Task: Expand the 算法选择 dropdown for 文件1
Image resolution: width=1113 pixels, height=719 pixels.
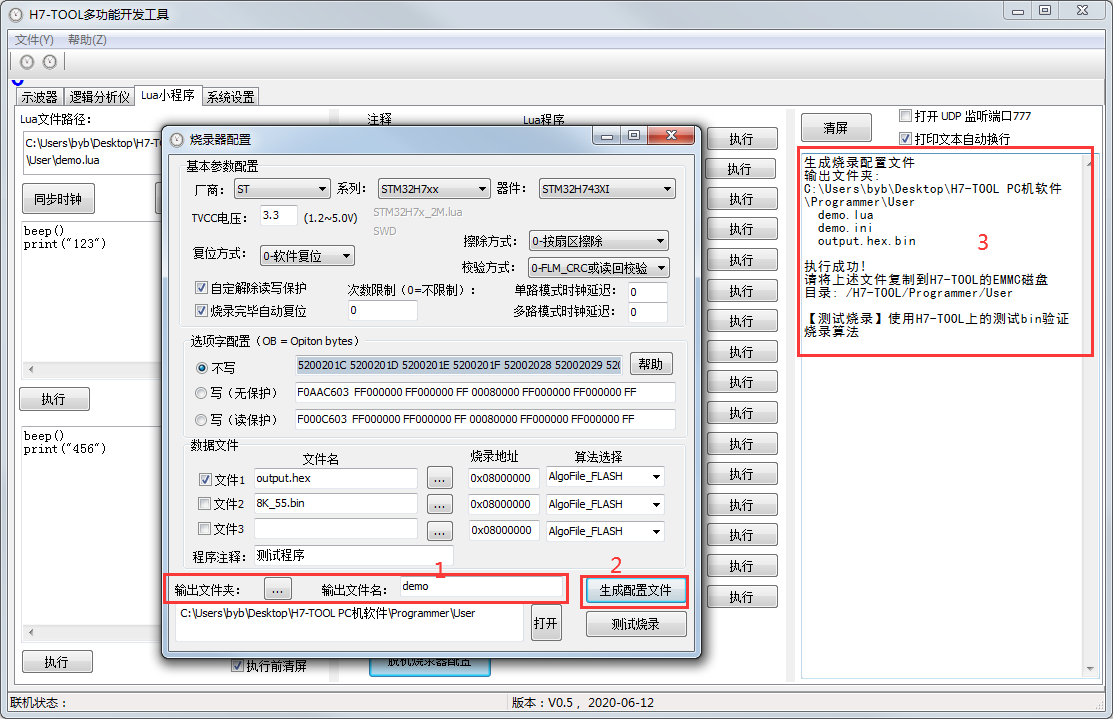Action: 605,477
